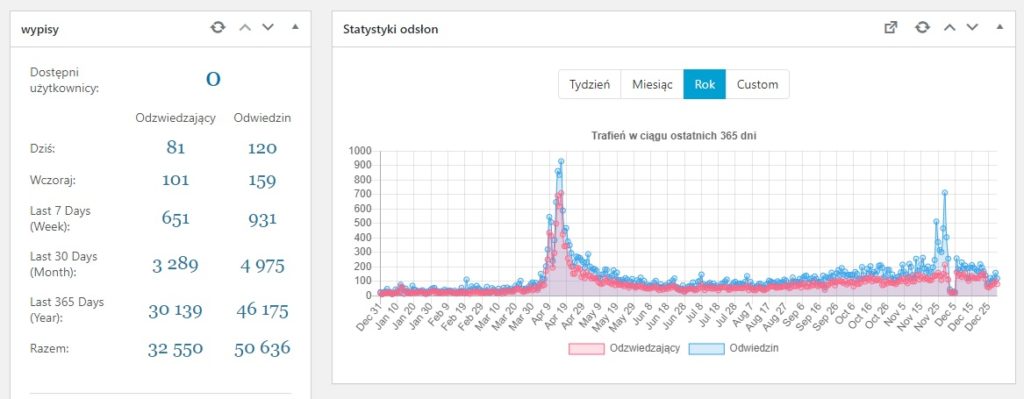
Task: Refresh the wypisy widget
Action: (x=217, y=27)
